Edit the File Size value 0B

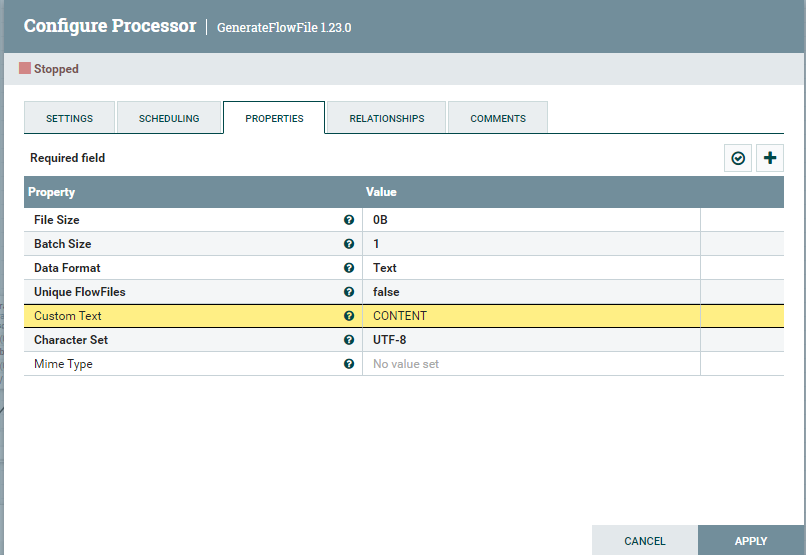[532, 220]
